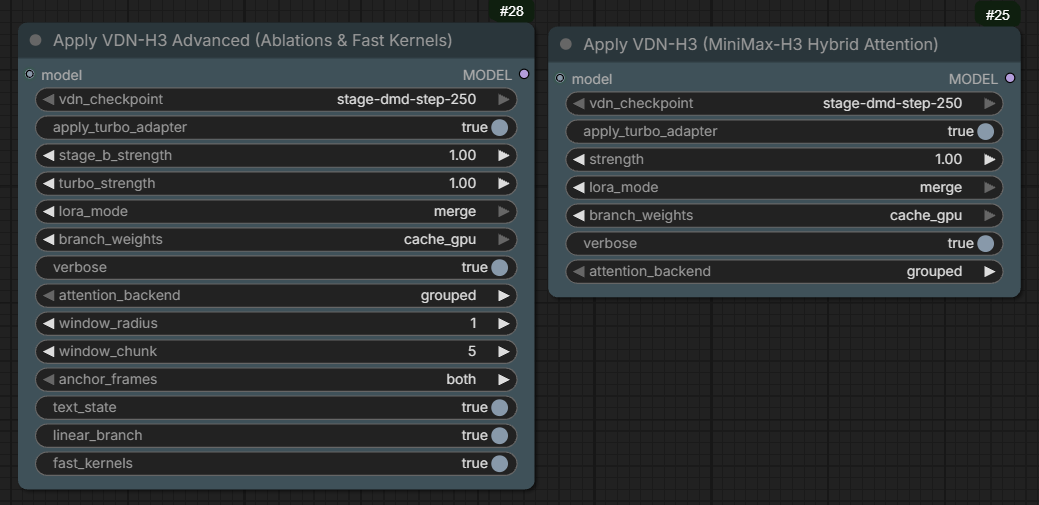This screenshot has height=505, width=1039.
Task: Click strength value field on node #25
Action: tap(784, 159)
